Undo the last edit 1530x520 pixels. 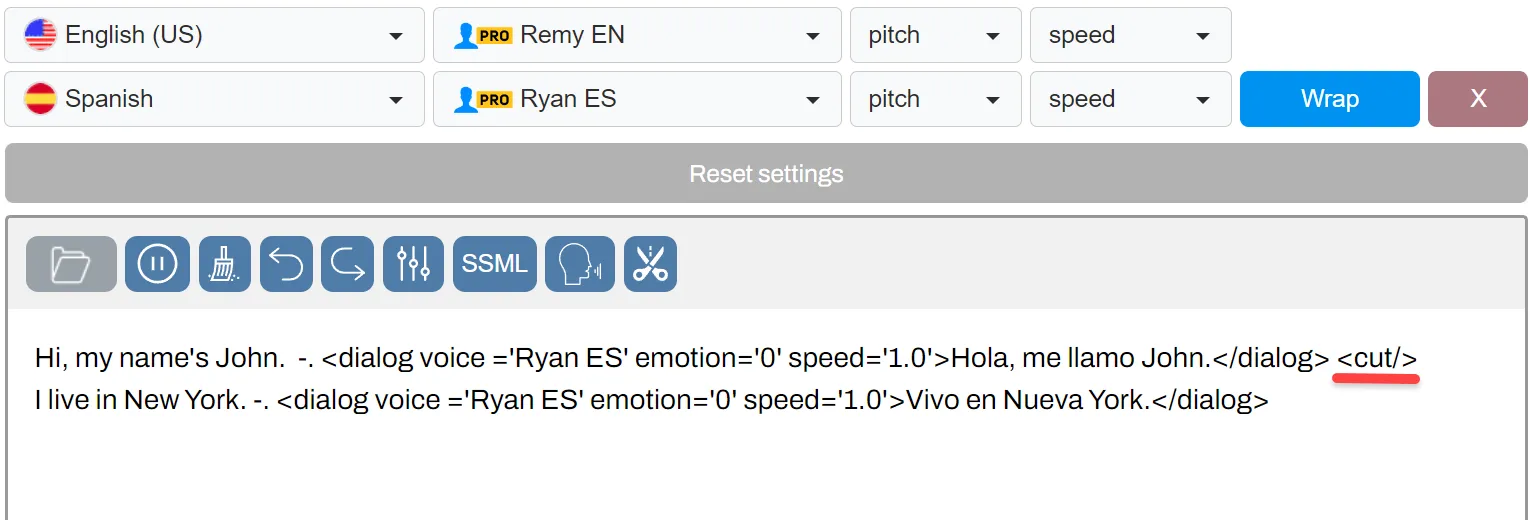coord(286,264)
